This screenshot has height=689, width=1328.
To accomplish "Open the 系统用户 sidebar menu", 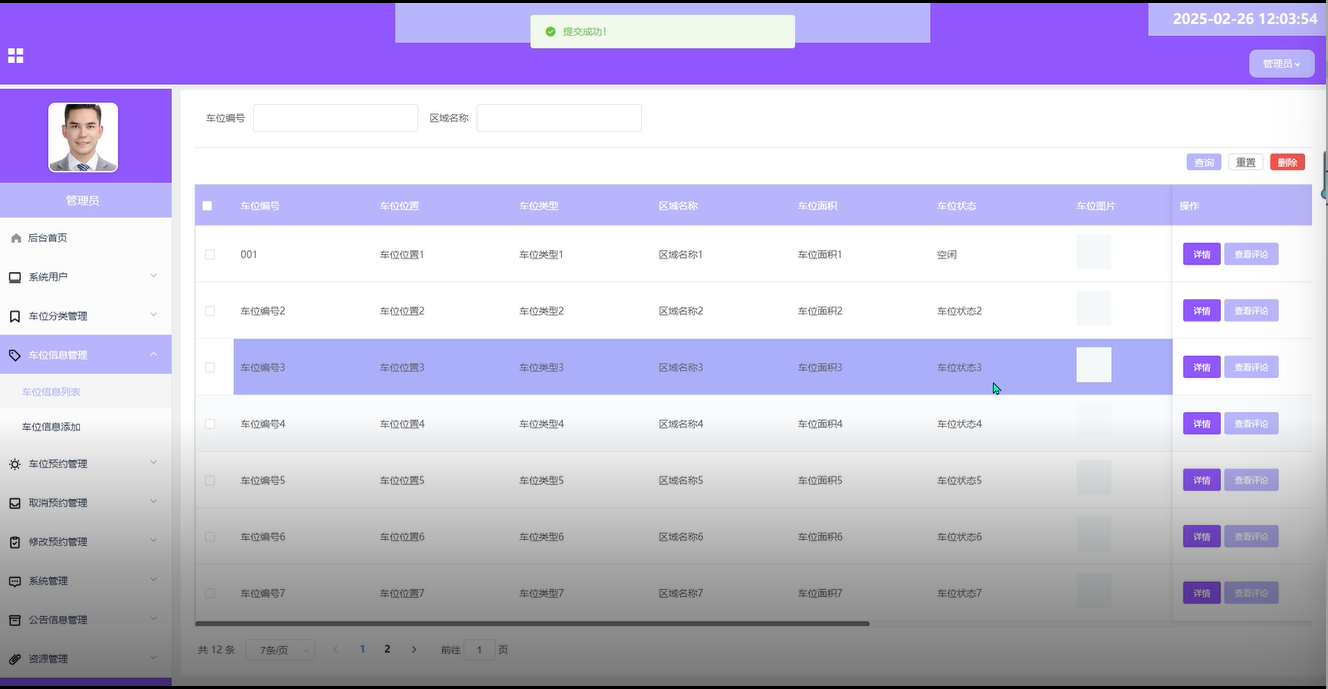I will (x=86, y=277).
